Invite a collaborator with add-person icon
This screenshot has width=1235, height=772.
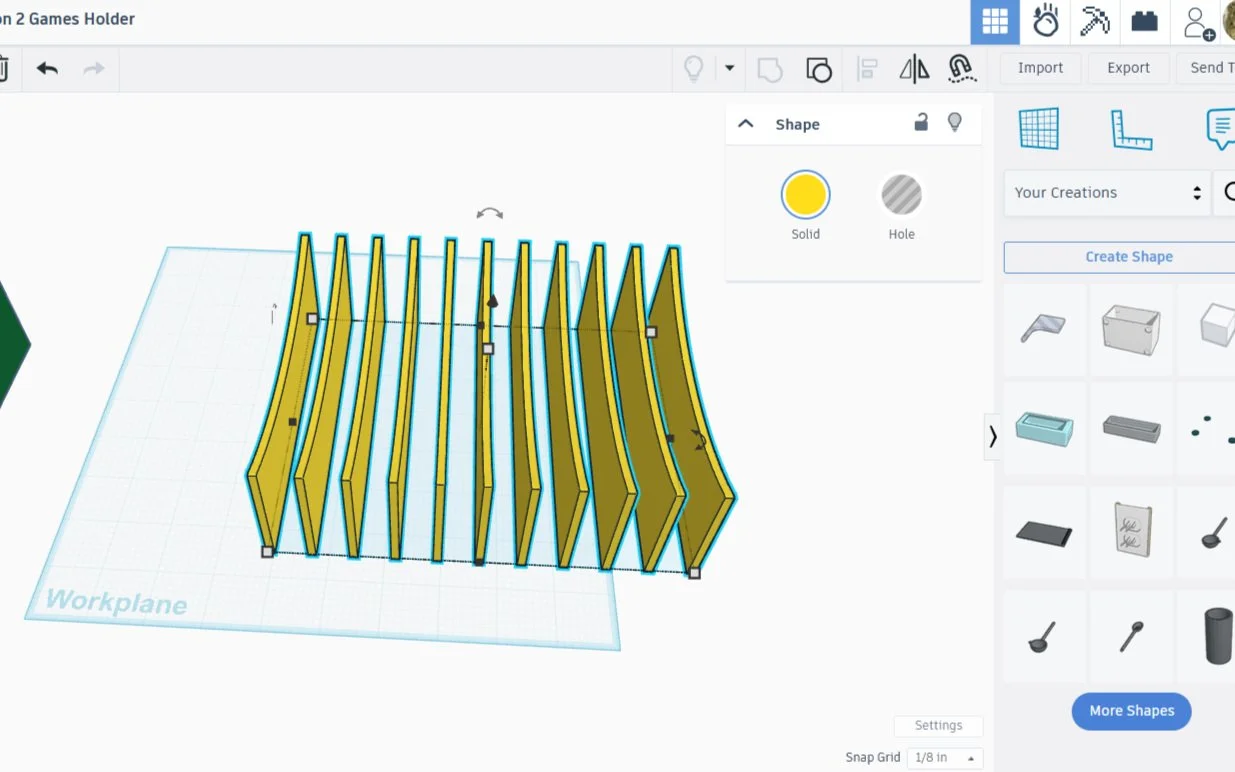pos(1197,22)
